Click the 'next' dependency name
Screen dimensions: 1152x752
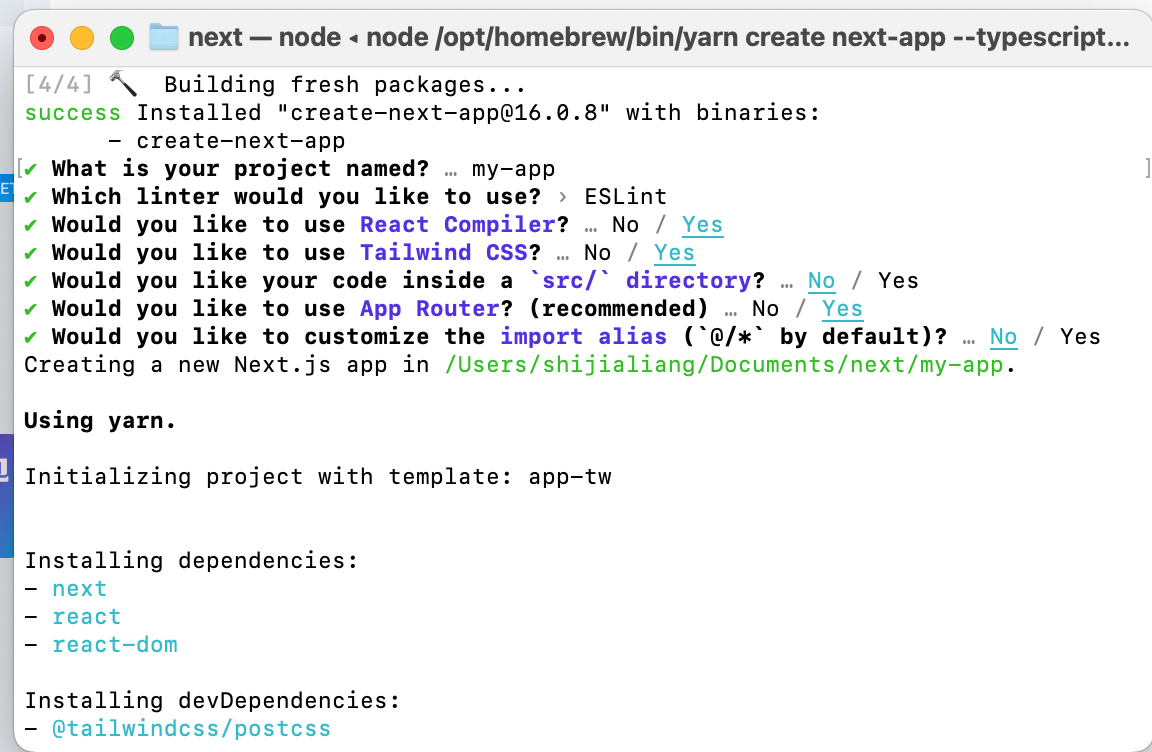(x=79, y=589)
